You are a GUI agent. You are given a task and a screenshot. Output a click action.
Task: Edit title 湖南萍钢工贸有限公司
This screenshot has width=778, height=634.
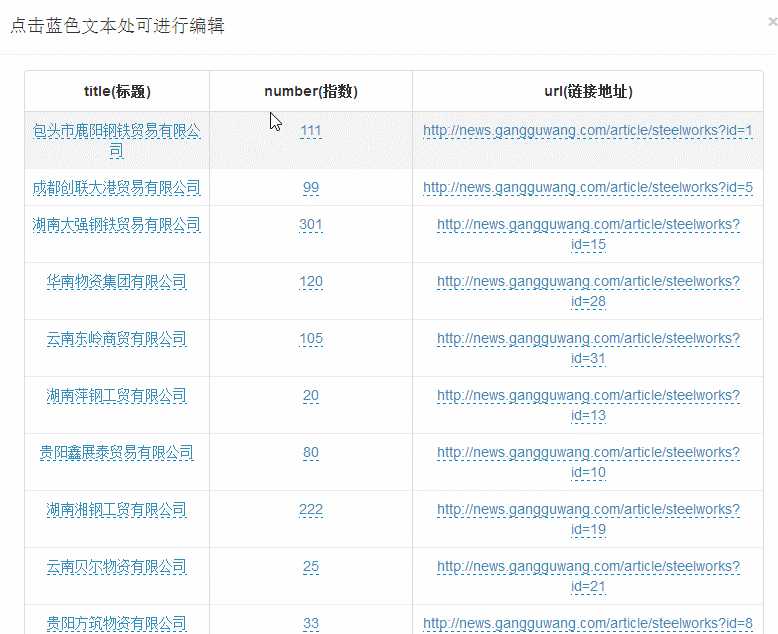[117, 396]
